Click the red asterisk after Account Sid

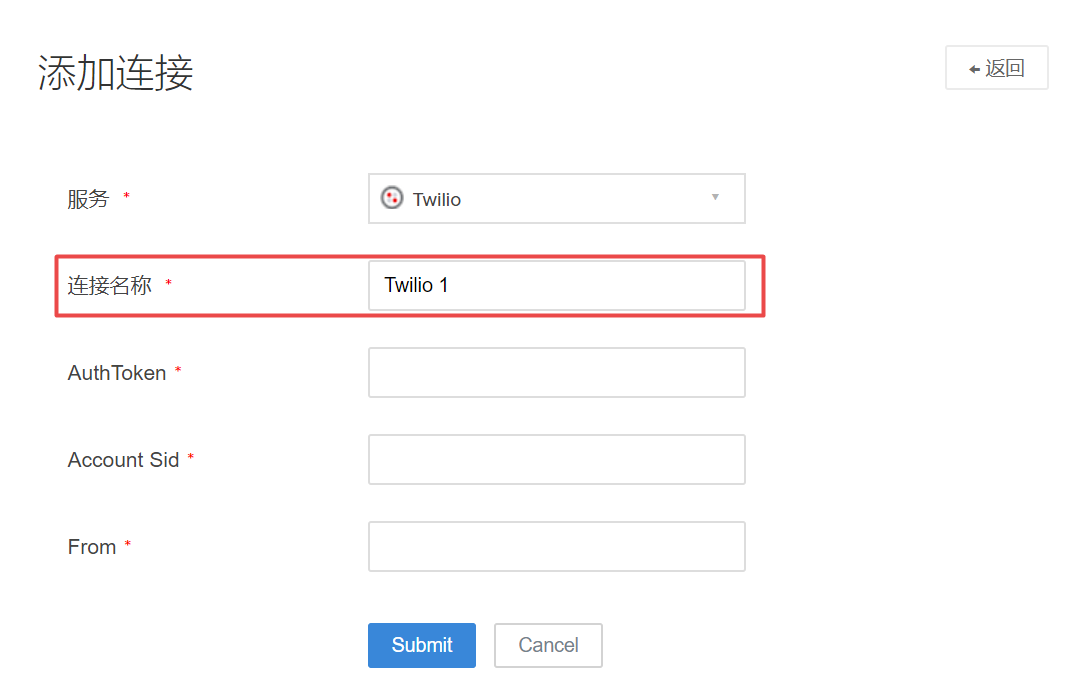[x=191, y=458]
